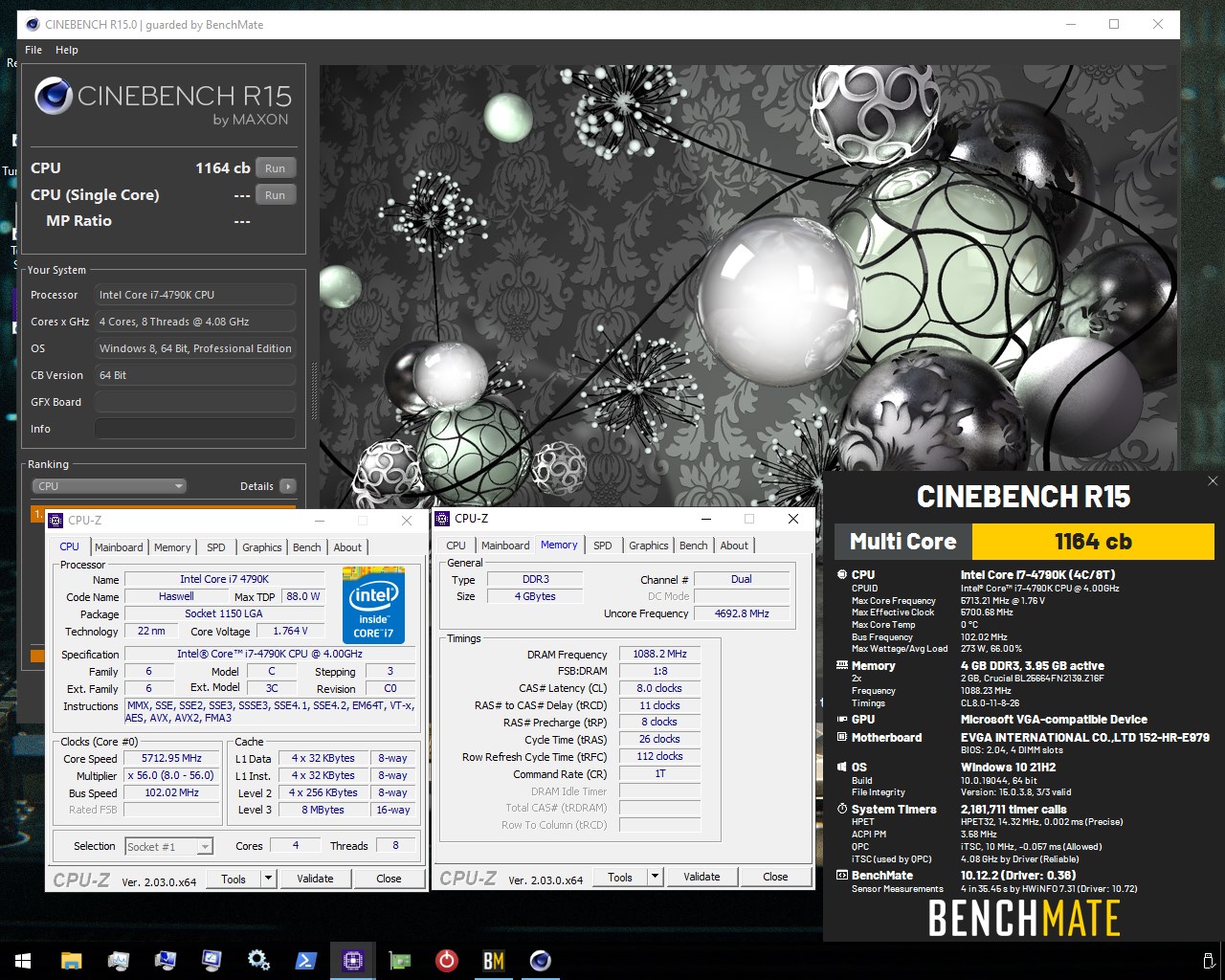Viewport: 1225px width, 980px height.
Task: Run the CPU multi core benchmark
Action: pos(276,168)
